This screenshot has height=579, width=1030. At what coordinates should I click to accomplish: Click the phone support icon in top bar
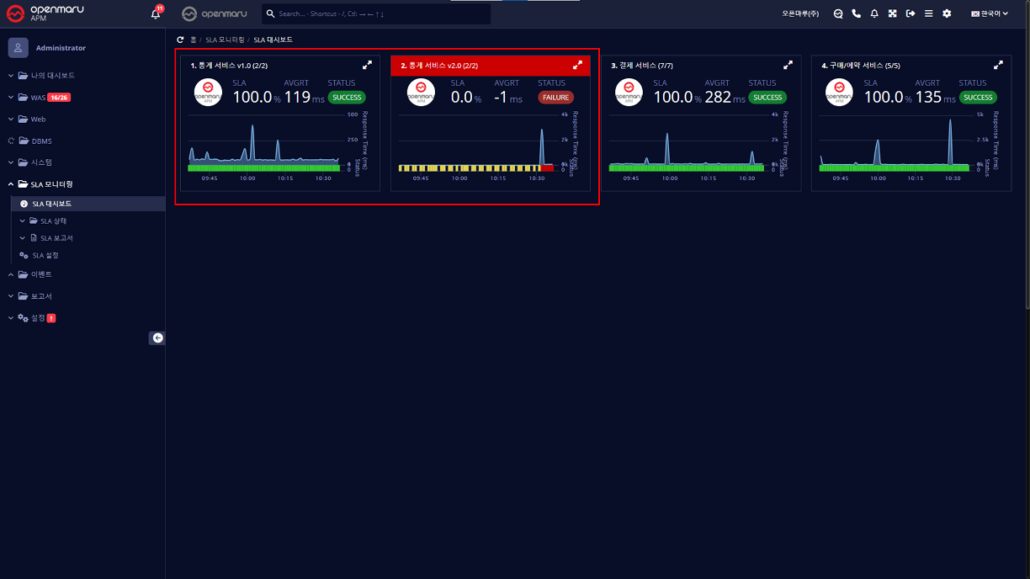pos(856,13)
